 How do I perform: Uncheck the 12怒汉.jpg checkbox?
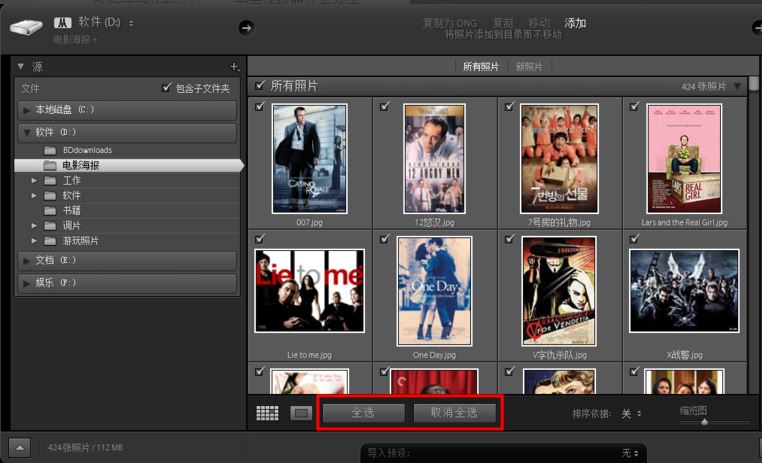tap(385, 106)
